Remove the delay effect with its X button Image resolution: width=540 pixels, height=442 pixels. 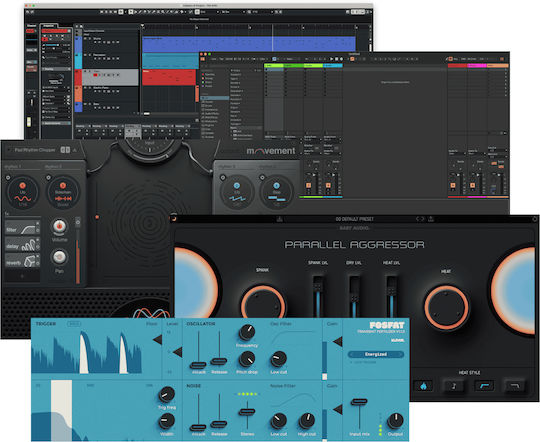pos(38,240)
